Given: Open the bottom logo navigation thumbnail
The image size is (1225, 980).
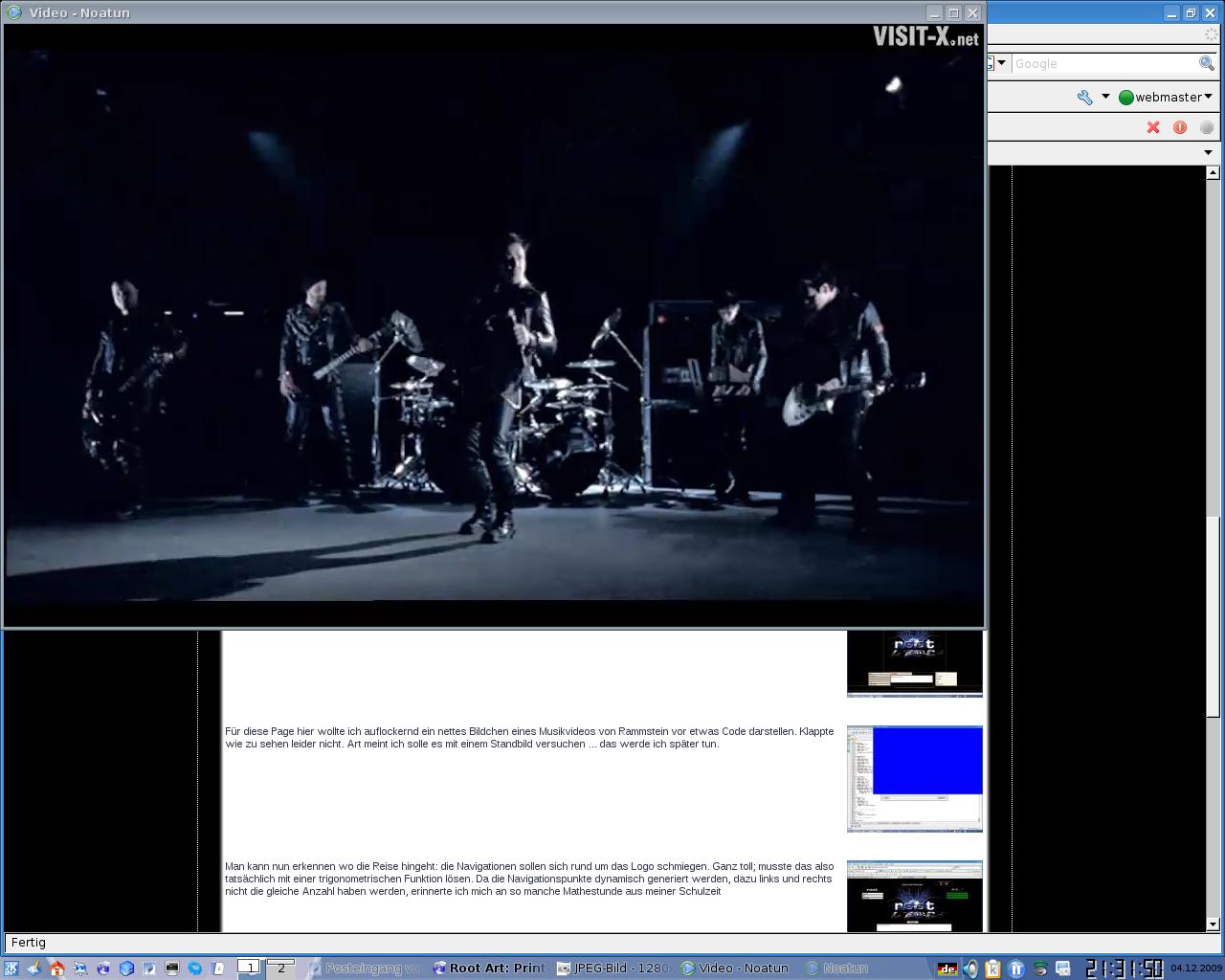Looking at the screenshot, I should [915, 896].
